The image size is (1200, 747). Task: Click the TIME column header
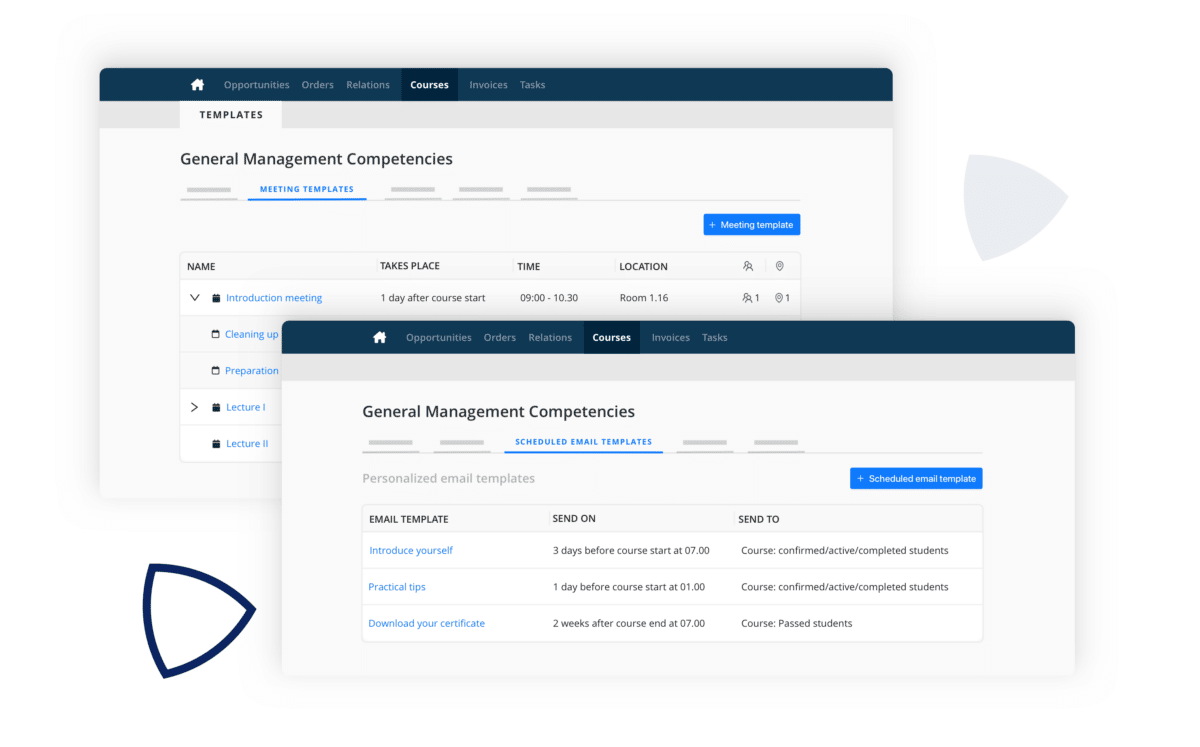529,267
